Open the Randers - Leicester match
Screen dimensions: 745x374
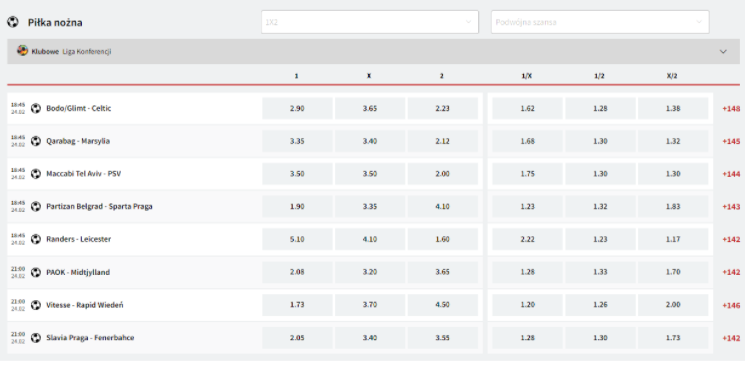click(78, 239)
